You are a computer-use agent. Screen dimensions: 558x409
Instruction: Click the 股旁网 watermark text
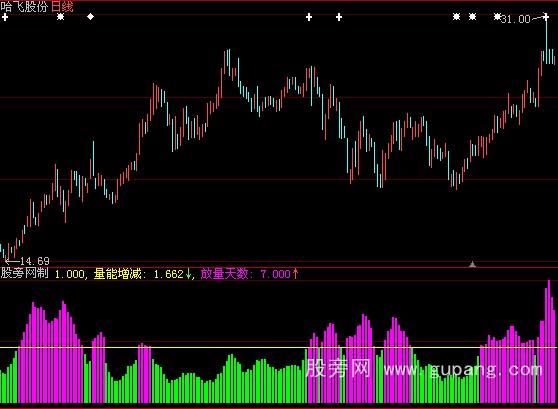(338, 368)
